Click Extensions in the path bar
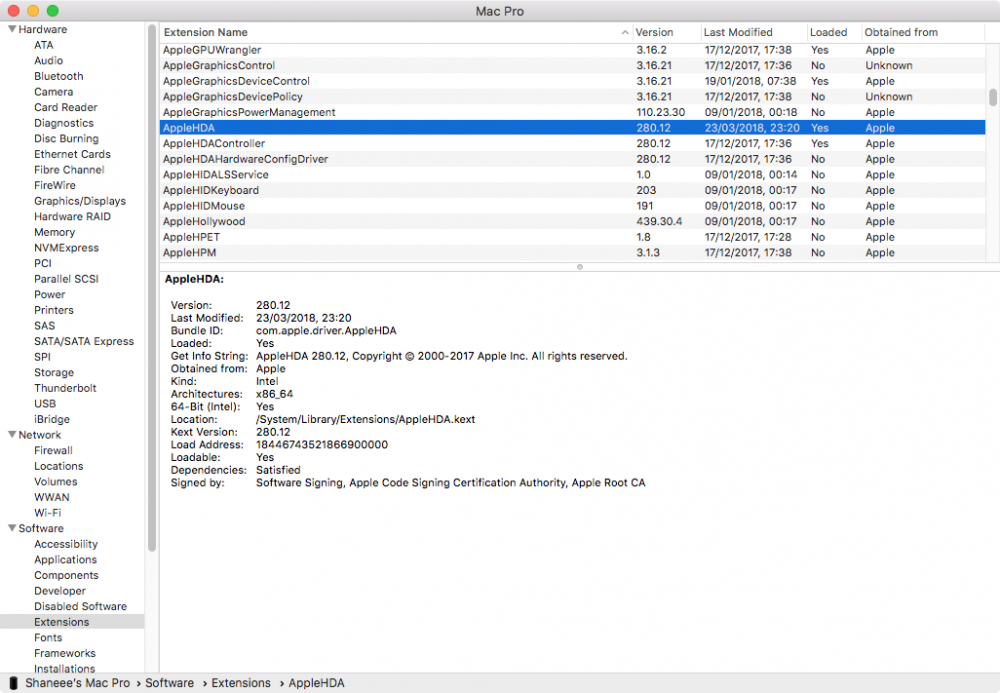This screenshot has width=1000, height=693. click(x=240, y=683)
